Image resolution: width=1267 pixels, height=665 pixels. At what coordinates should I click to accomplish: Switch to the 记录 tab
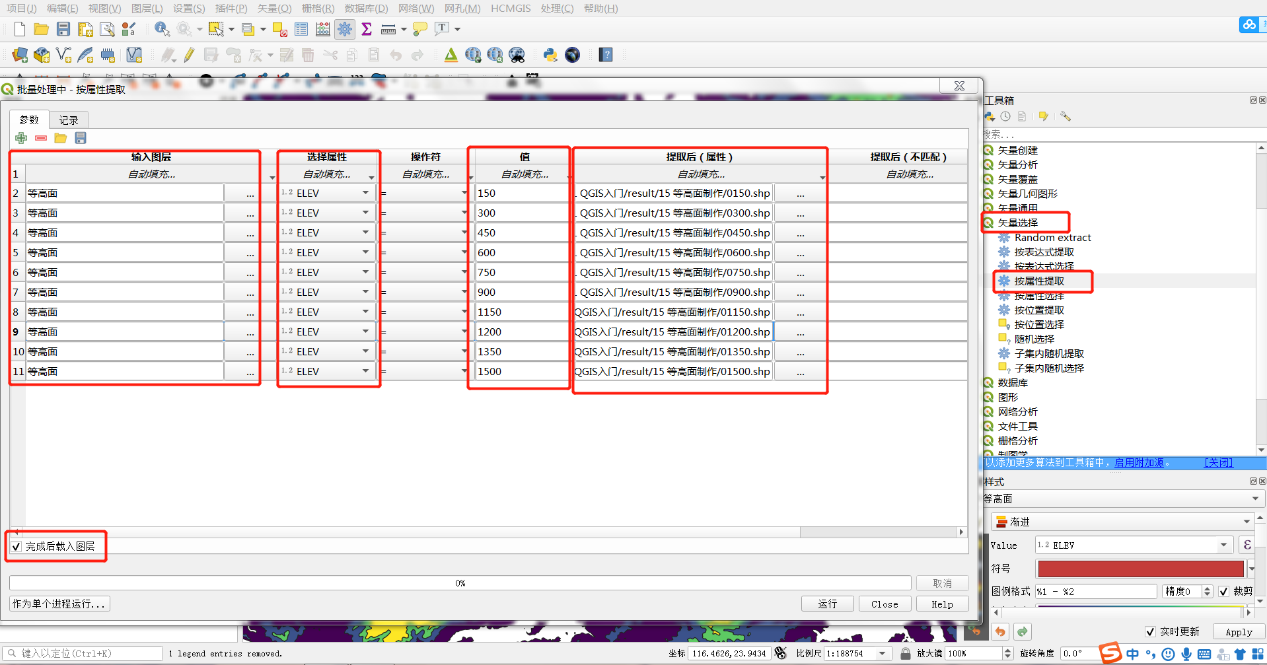[68, 120]
